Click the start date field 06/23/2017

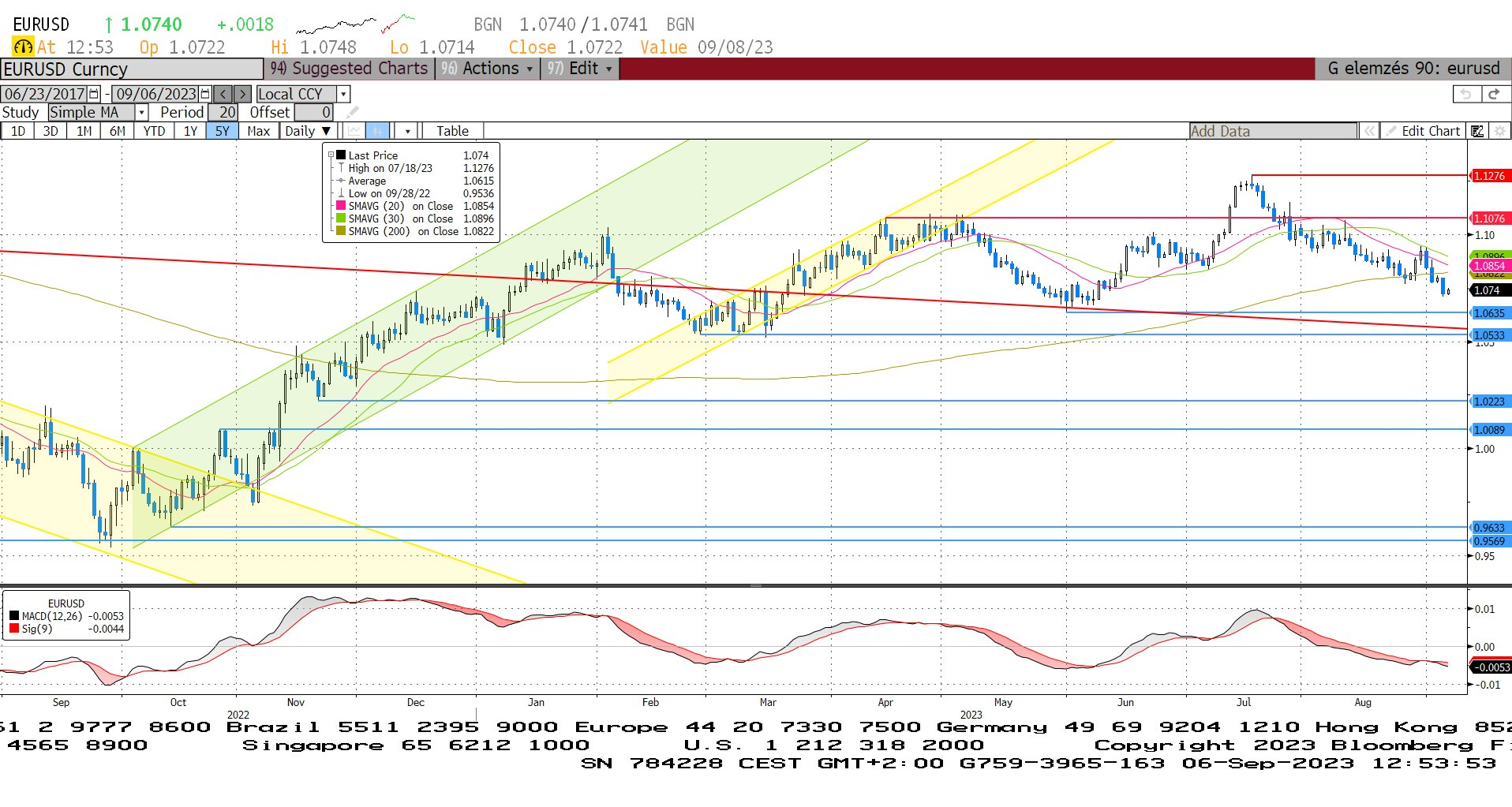point(44,94)
